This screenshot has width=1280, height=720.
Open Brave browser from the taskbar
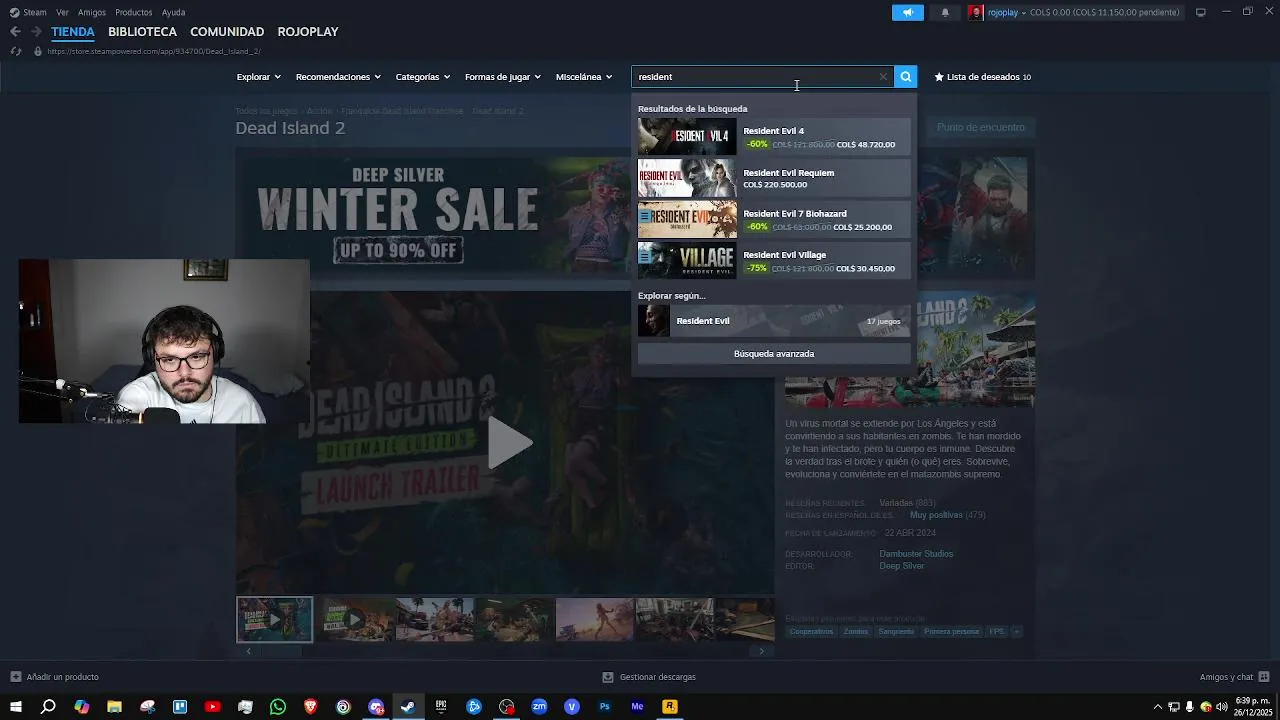(x=310, y=707)
